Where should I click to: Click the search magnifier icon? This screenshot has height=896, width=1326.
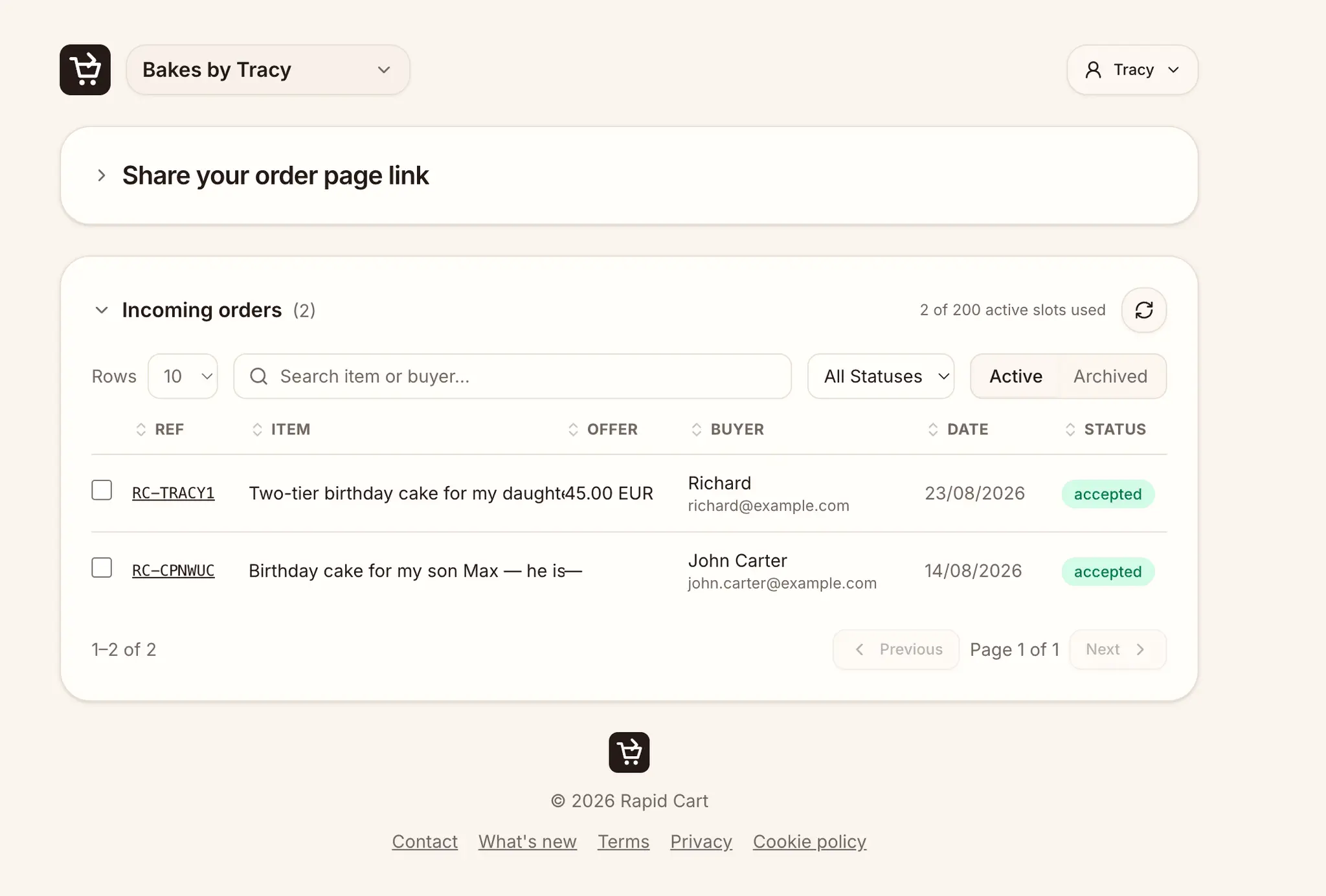point(259,376)
